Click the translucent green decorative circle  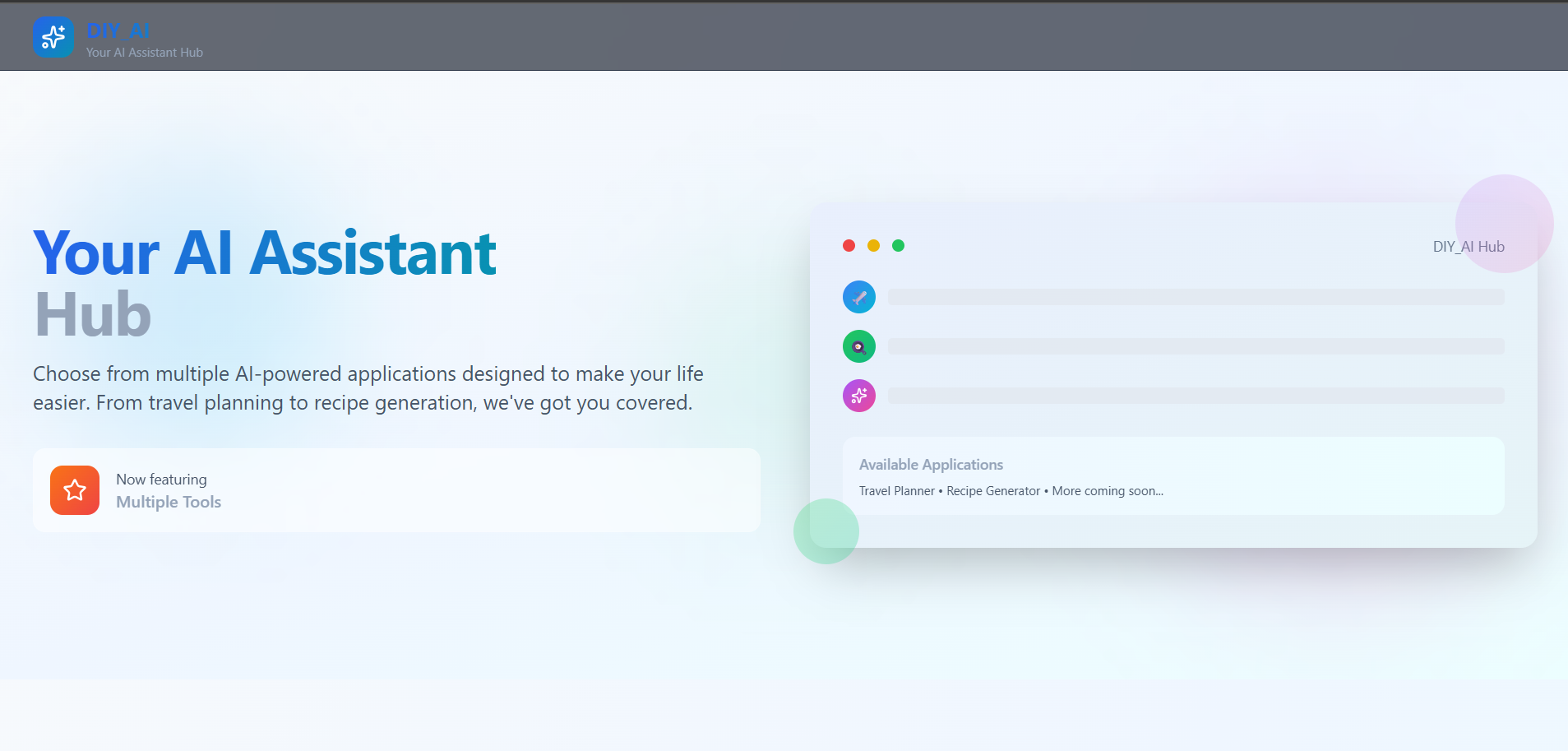(826, 531)
